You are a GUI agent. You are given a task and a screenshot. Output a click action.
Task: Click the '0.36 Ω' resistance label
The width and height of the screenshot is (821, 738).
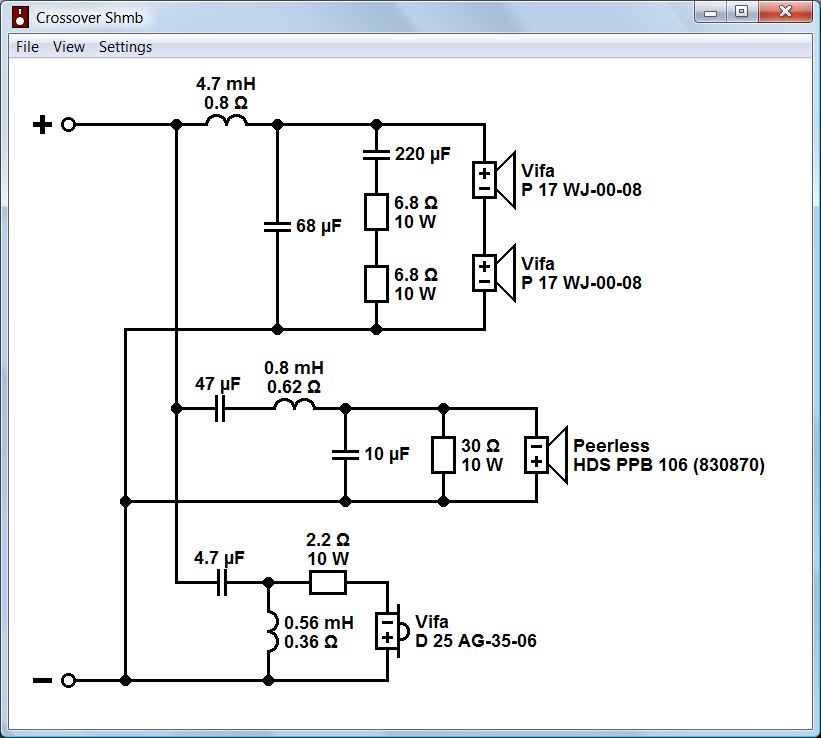(311, 642)
